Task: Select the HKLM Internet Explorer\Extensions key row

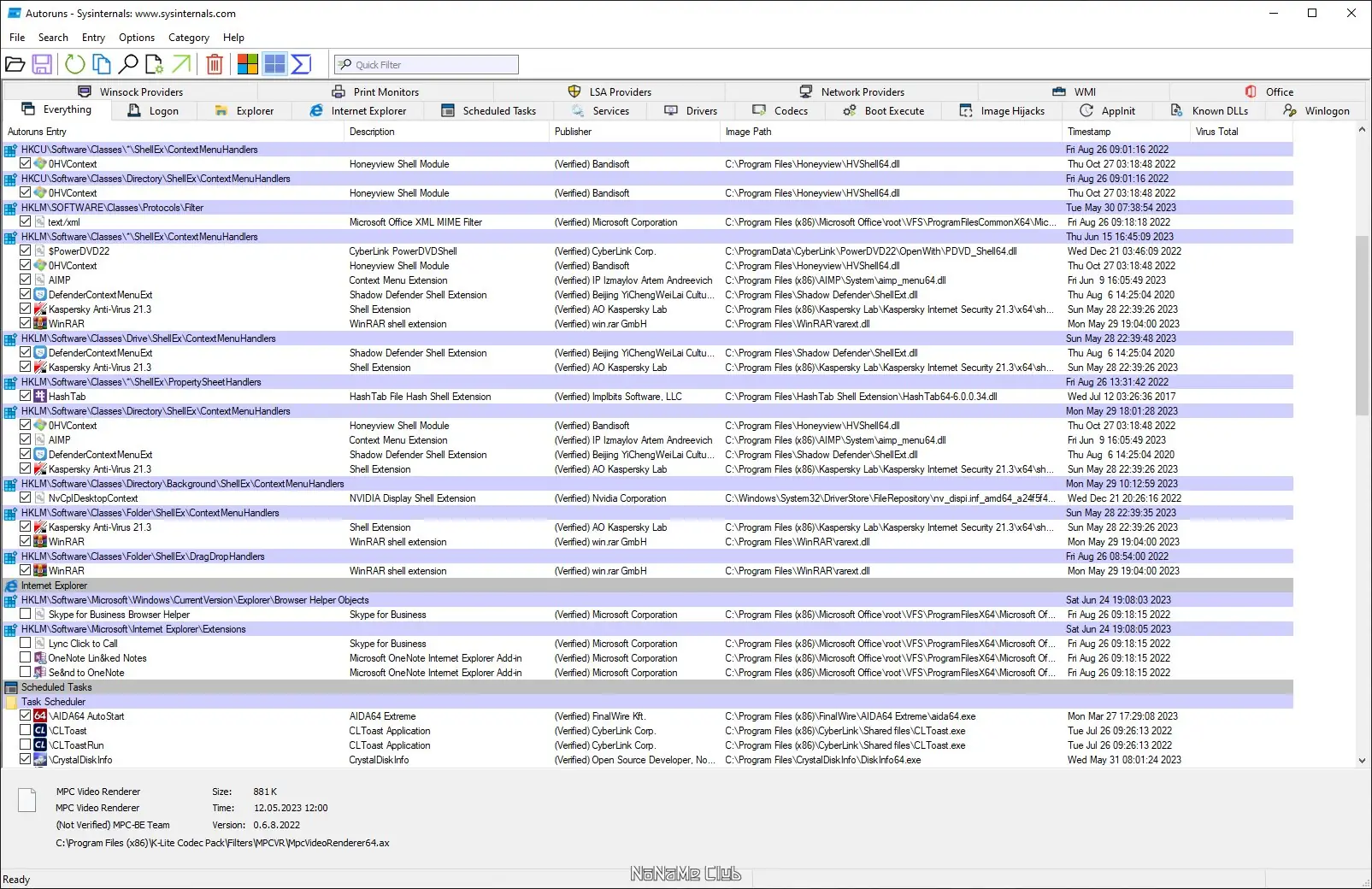Action: click(x=648, y=629)
